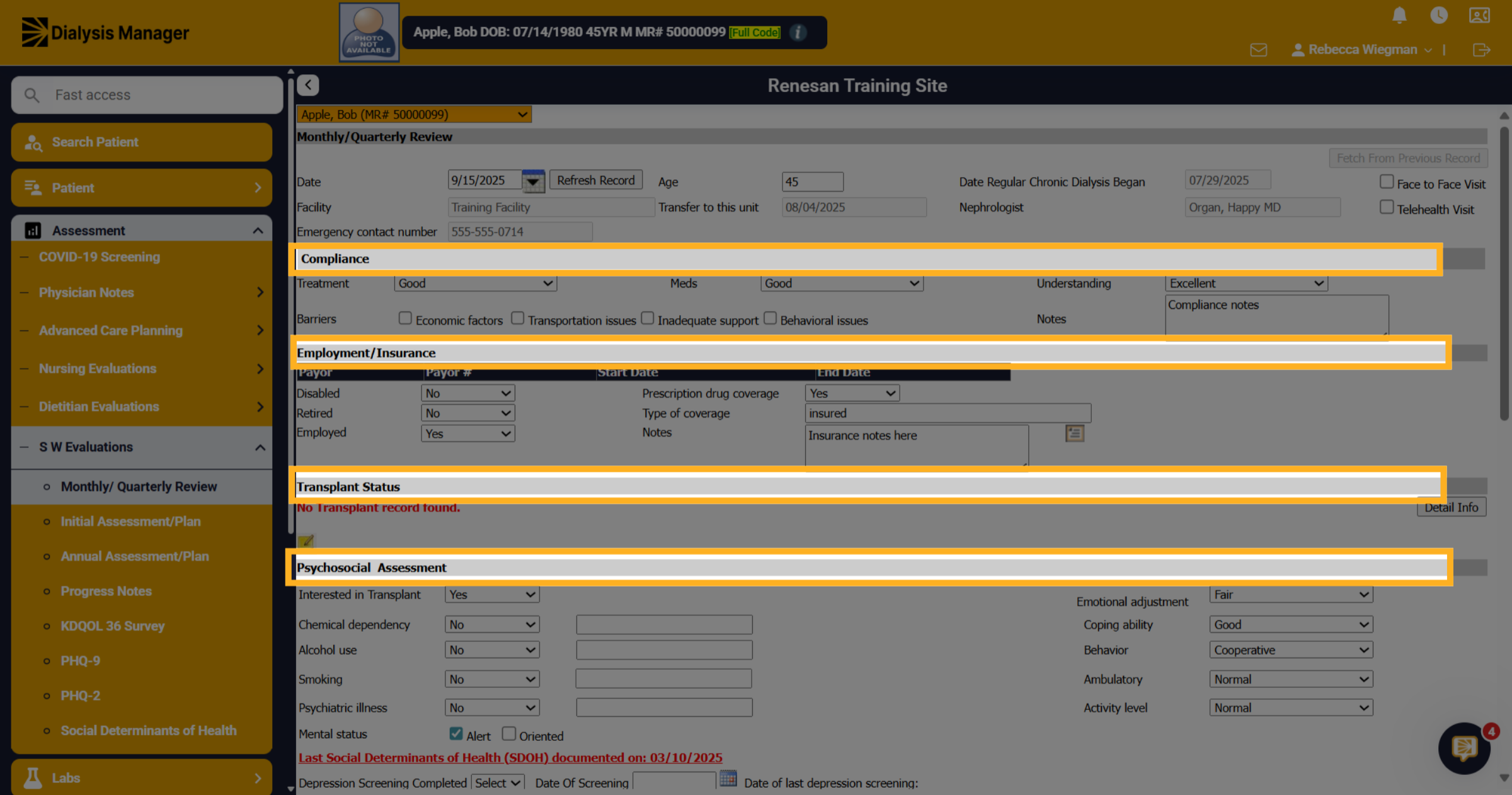Collapse S W Evaluations section
This screenshot has height=795, width=1512.
point(142,447)
